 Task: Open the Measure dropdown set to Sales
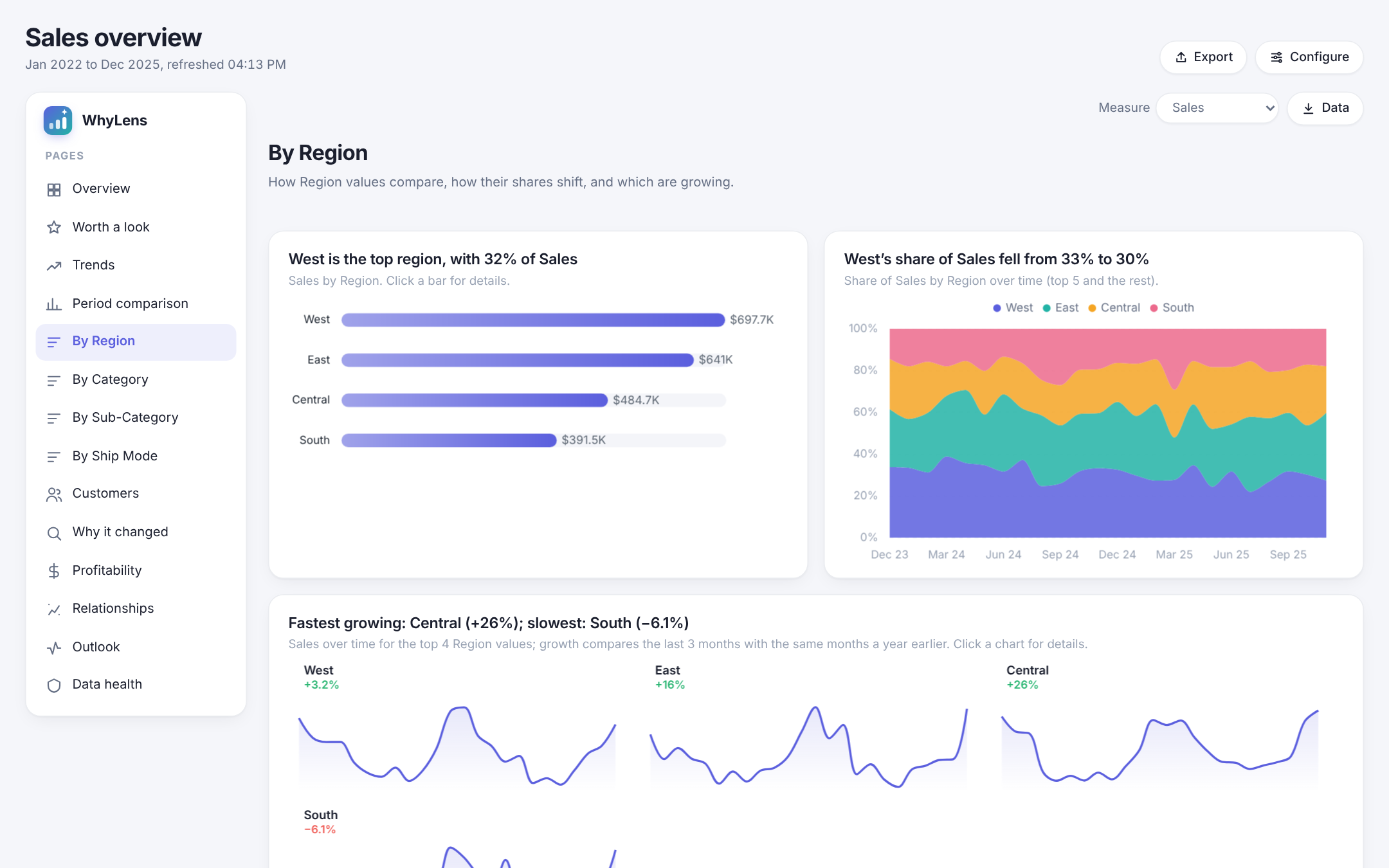point(1217,108)
